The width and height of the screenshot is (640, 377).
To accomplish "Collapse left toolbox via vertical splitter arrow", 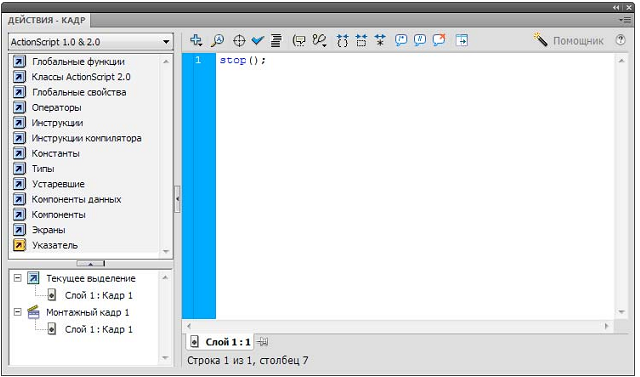I will [x=178, y=199].
